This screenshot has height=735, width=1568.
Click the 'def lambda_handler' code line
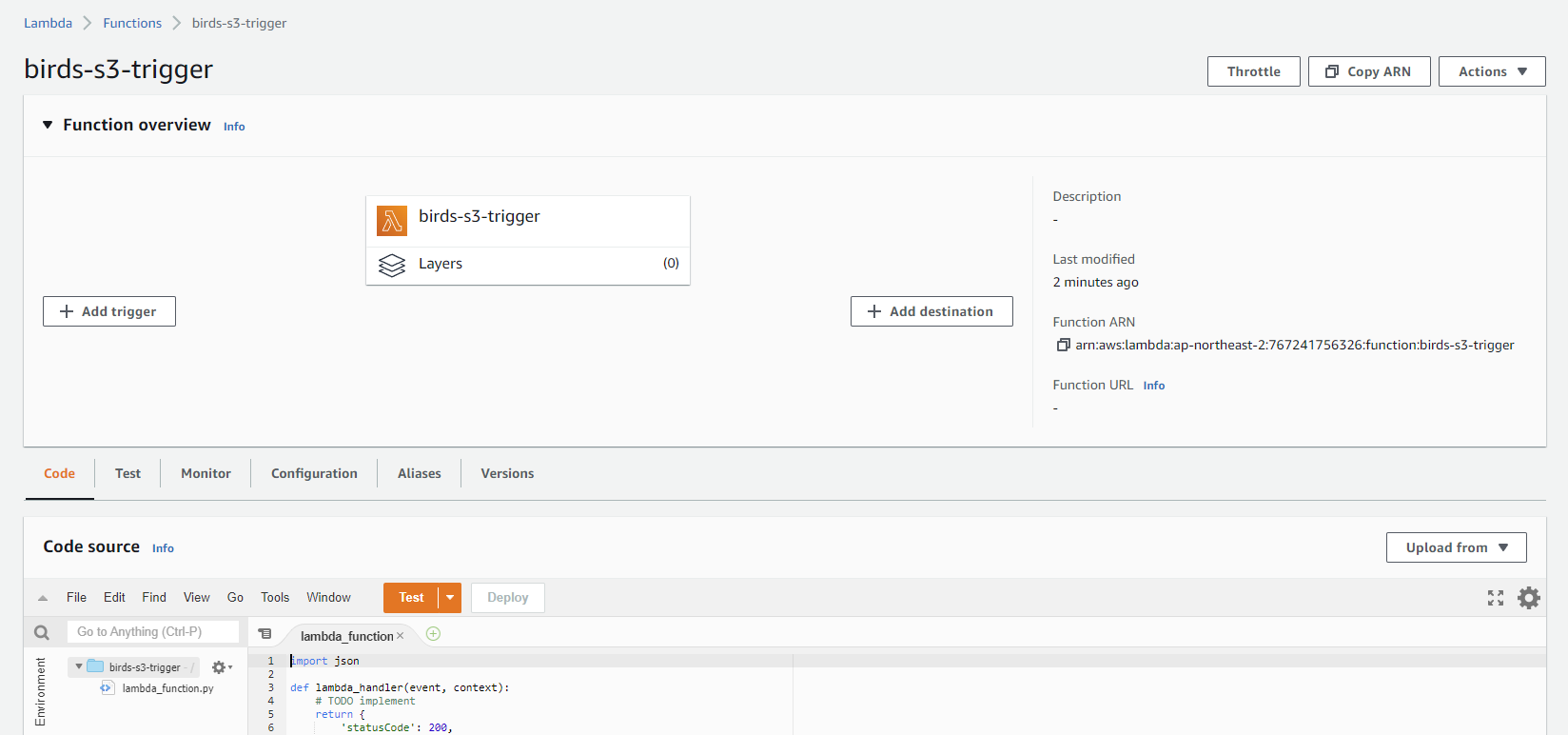pyautogui.click(x=400, y=687)
